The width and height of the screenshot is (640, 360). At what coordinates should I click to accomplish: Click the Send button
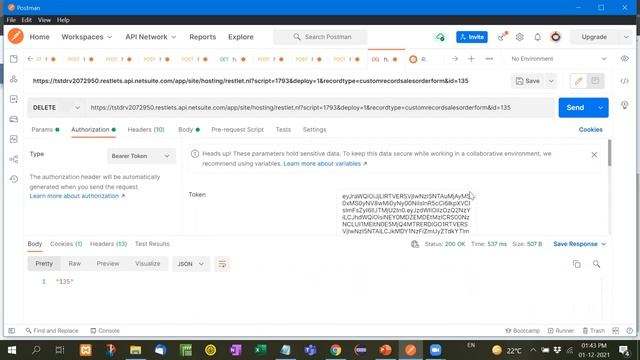(576, 108)
